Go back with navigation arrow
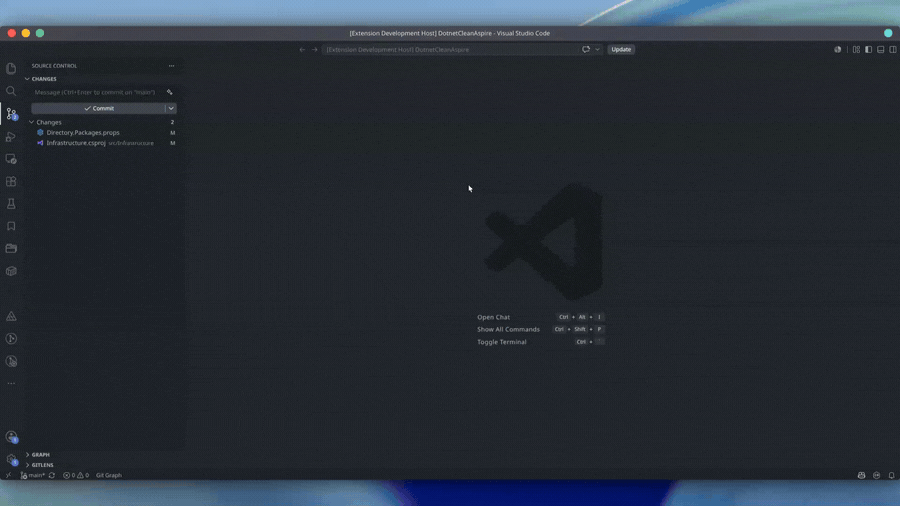The width and height of the screenshot is (900, 506). click(302, 49)
